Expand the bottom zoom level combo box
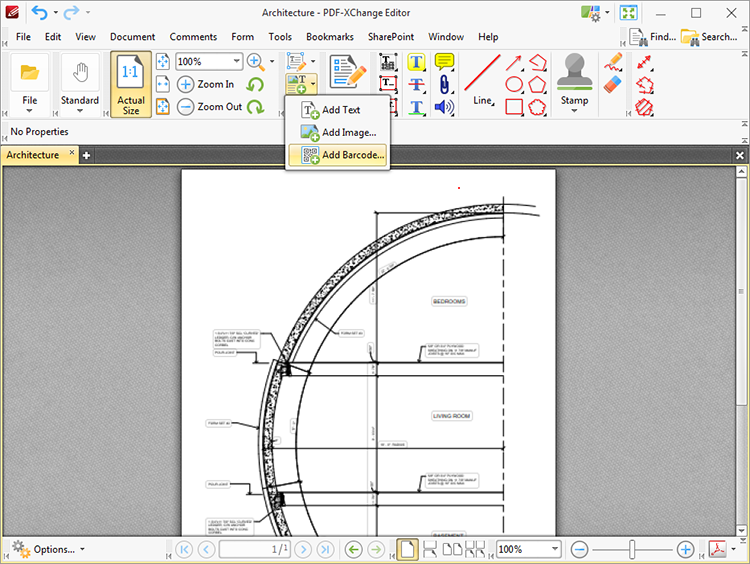This screenshot has height=564, width=750. click(x=555, y=549)
